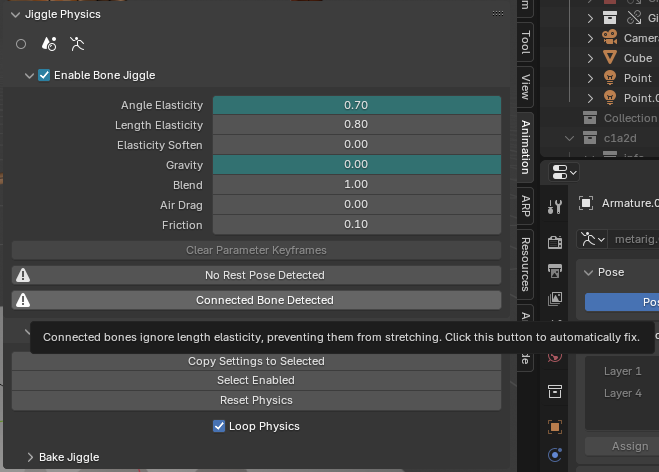The width and height of the screenshot is (659, 472).
Task: Expand the Camera row in outliner
Action: [x=590, y=38]
